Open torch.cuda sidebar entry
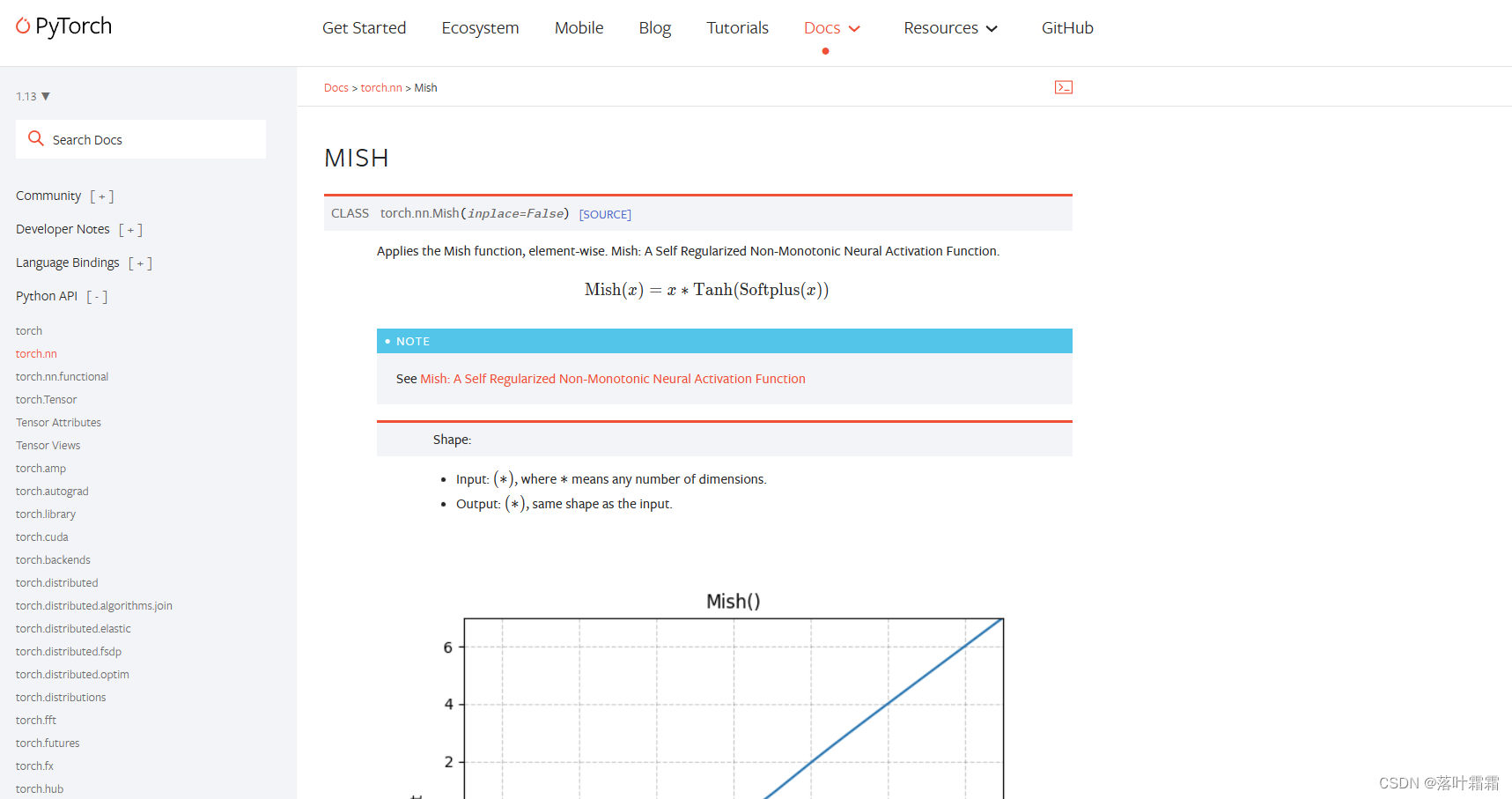The image size is (1512, 799). [x=41, y=537]
